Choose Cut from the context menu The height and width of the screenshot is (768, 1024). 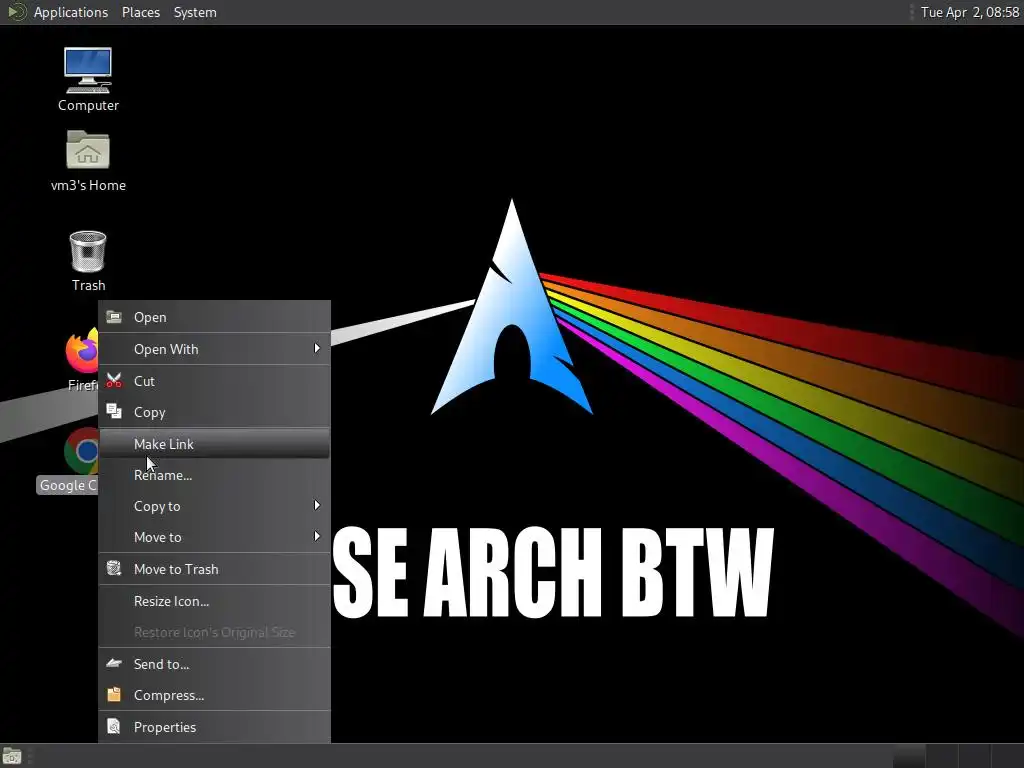pyautogui.click(x=214, y=381)
